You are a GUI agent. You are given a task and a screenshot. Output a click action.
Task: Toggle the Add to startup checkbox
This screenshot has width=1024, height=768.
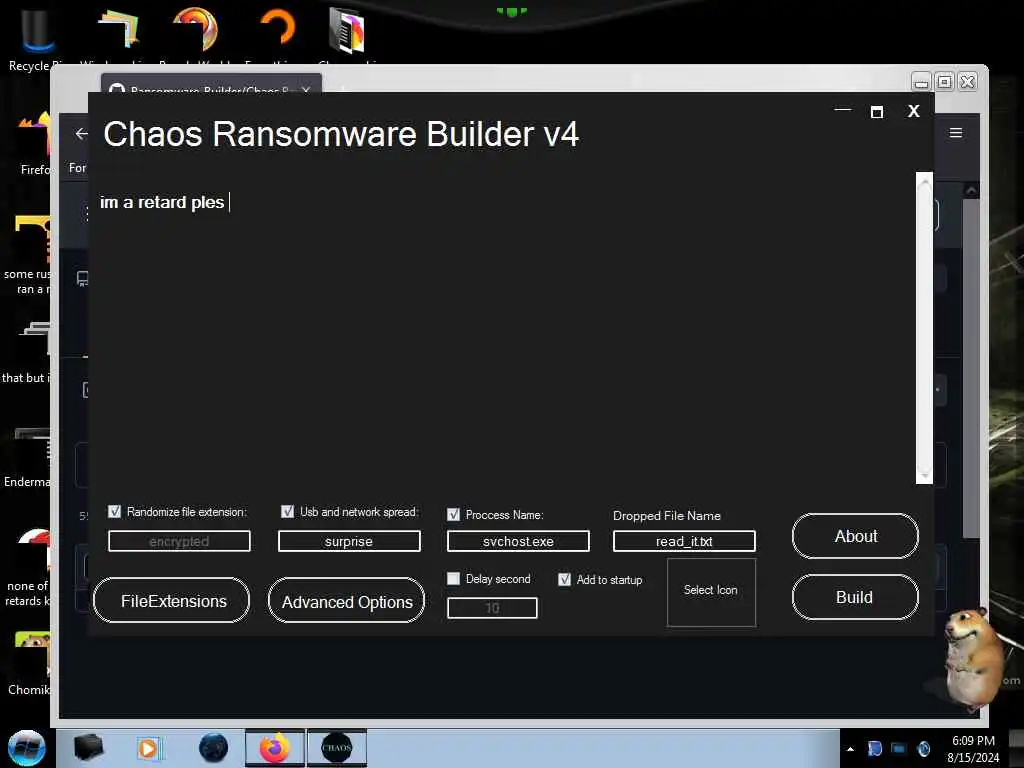click(564, 579)
